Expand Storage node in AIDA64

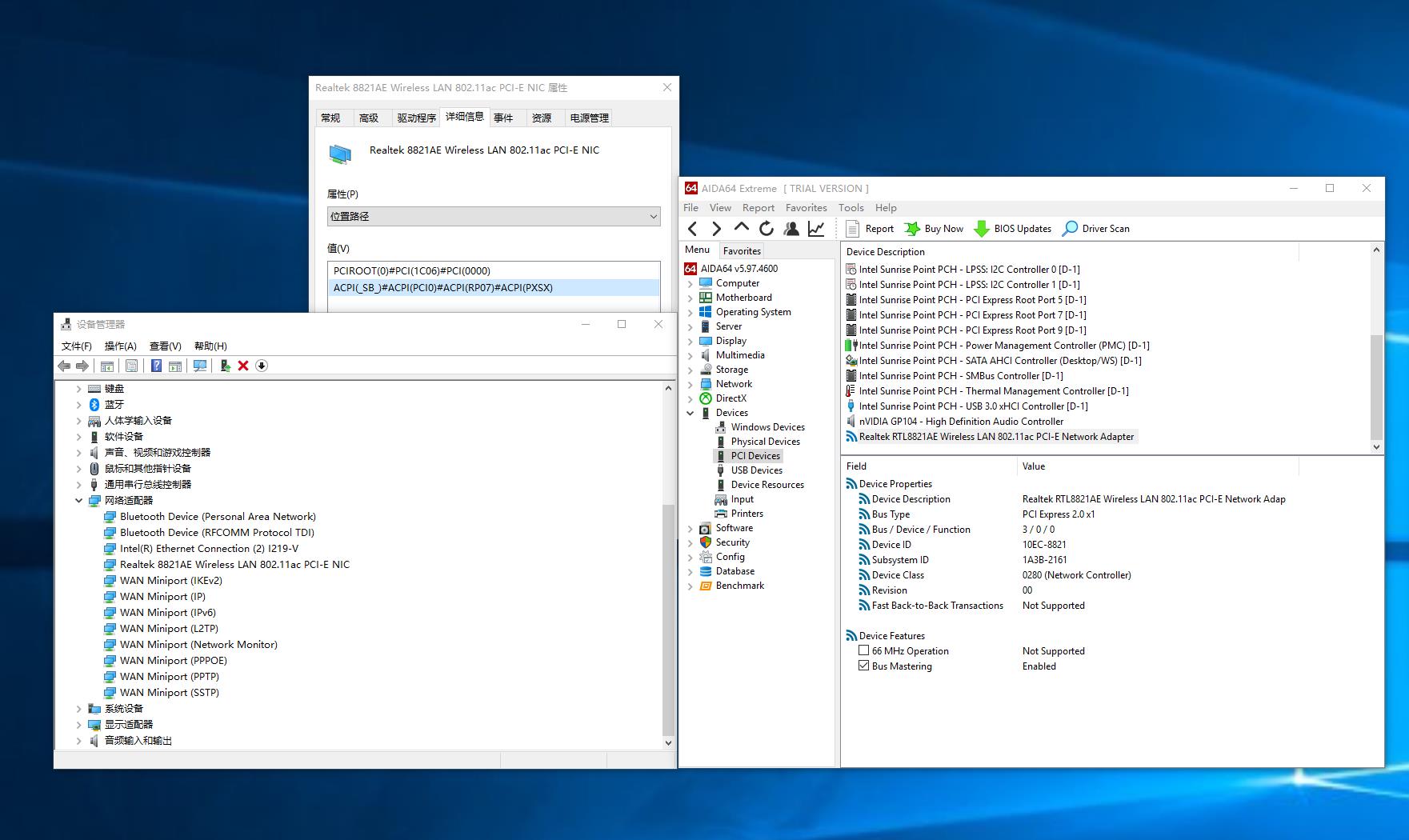click(x=690, y=370)
